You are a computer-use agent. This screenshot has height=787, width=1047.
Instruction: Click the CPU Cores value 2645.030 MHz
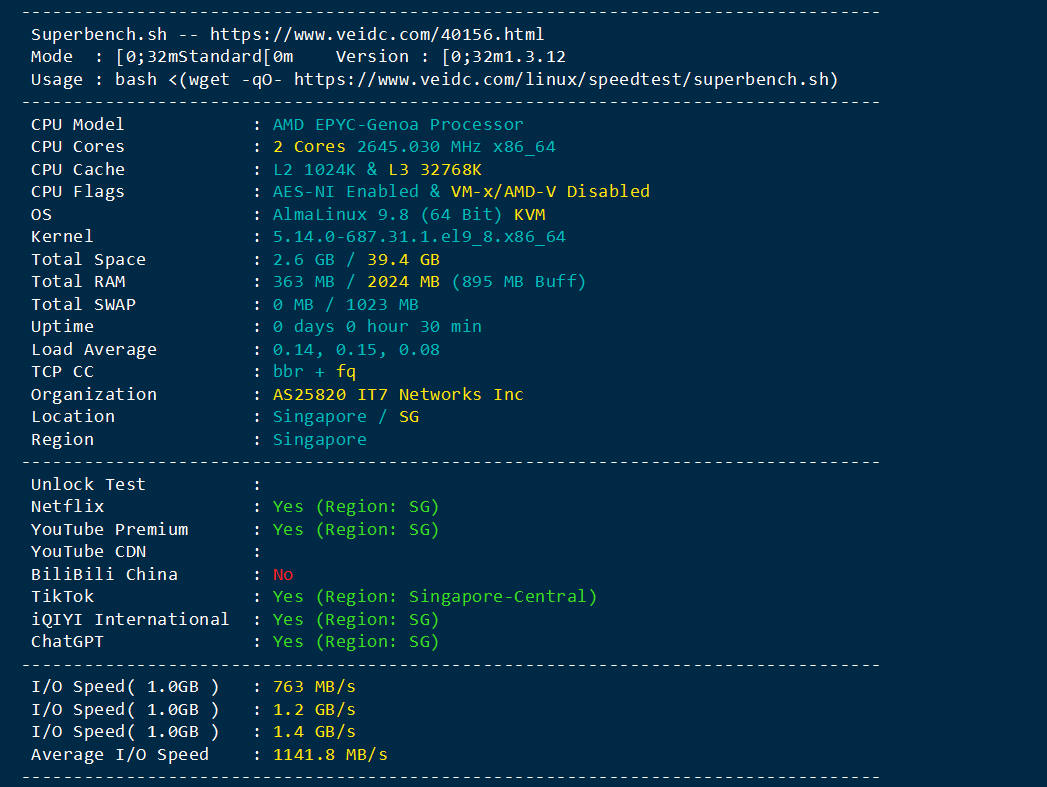point(419,147)
